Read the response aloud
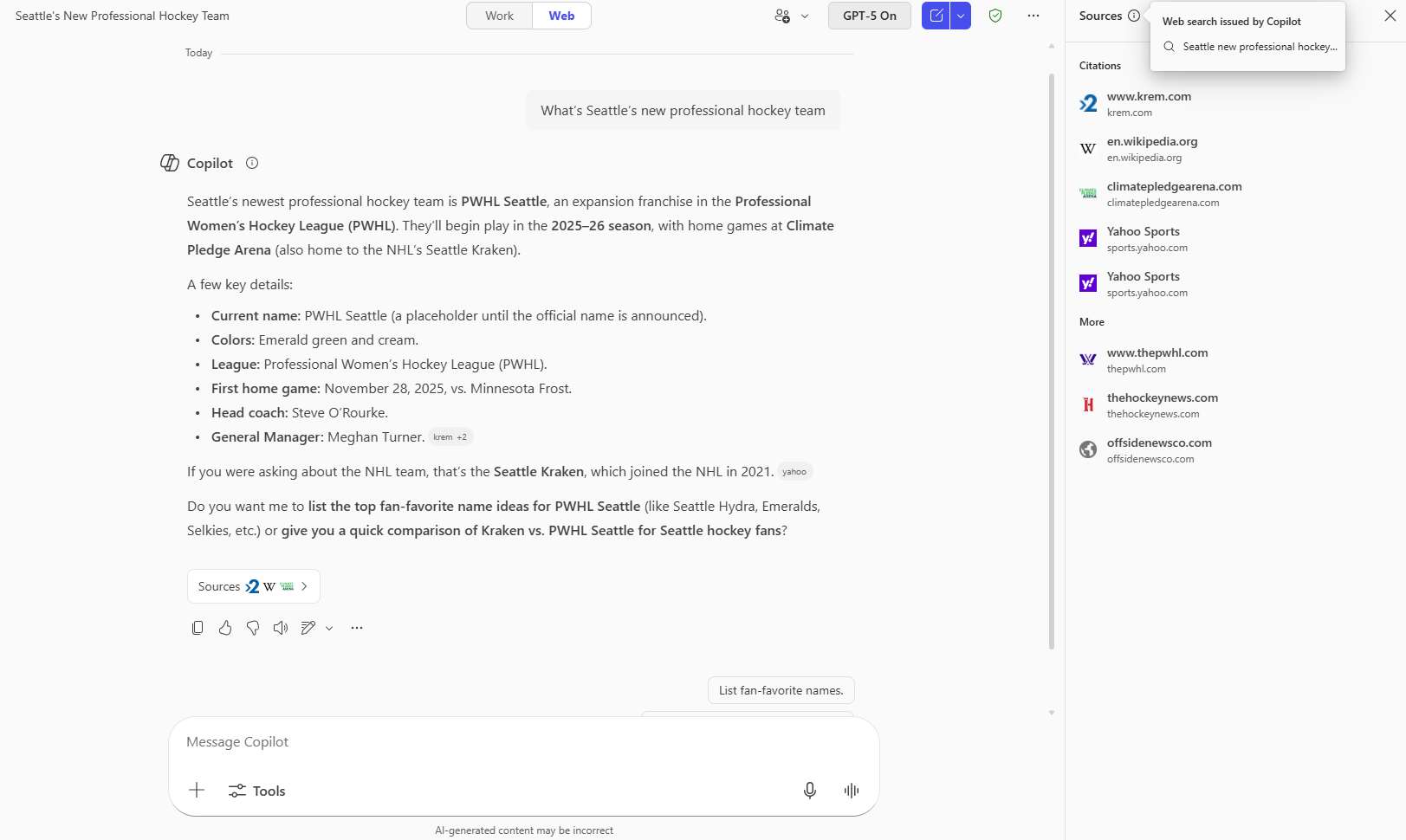1406x840 pixels. click(281, 627)
